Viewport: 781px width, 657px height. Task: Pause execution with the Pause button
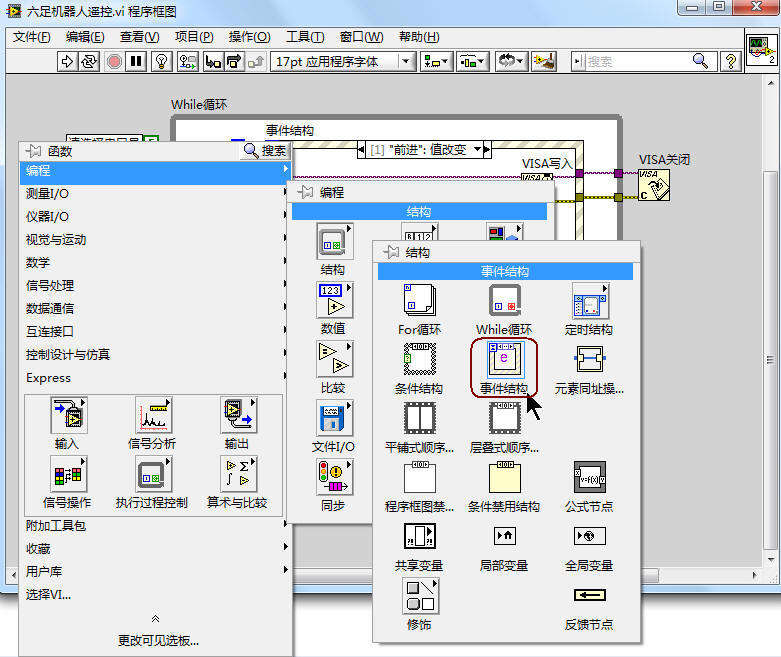point(136,61)
